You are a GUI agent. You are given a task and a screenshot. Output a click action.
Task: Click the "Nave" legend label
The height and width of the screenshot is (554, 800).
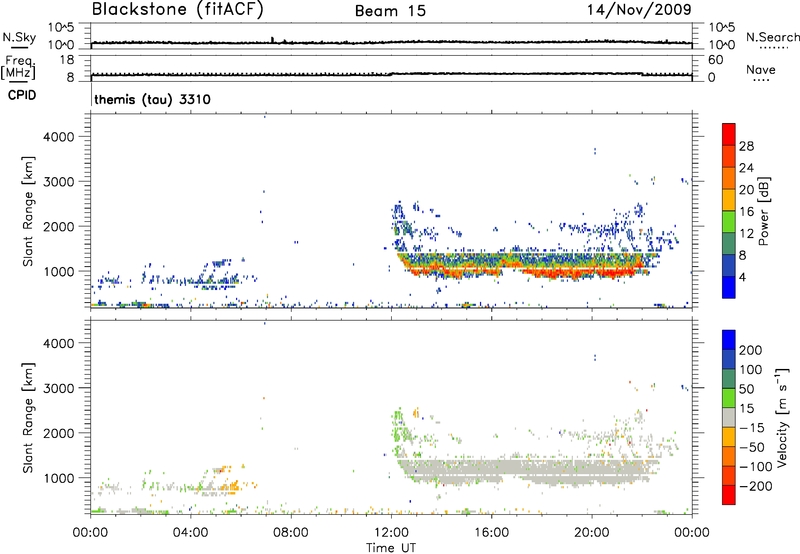(761, 69)
